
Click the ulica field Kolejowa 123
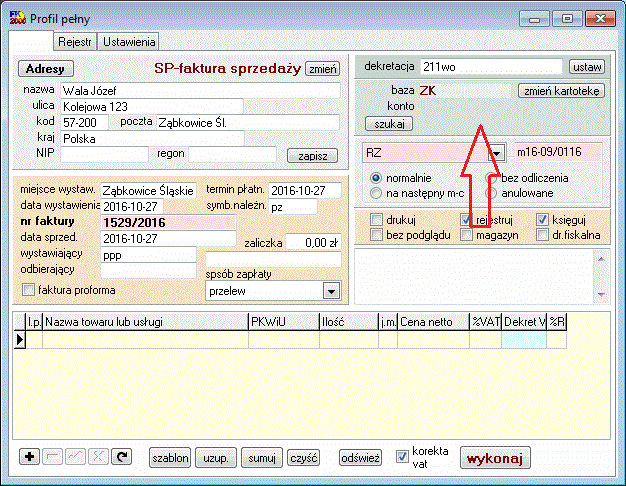tap(152, 107)
